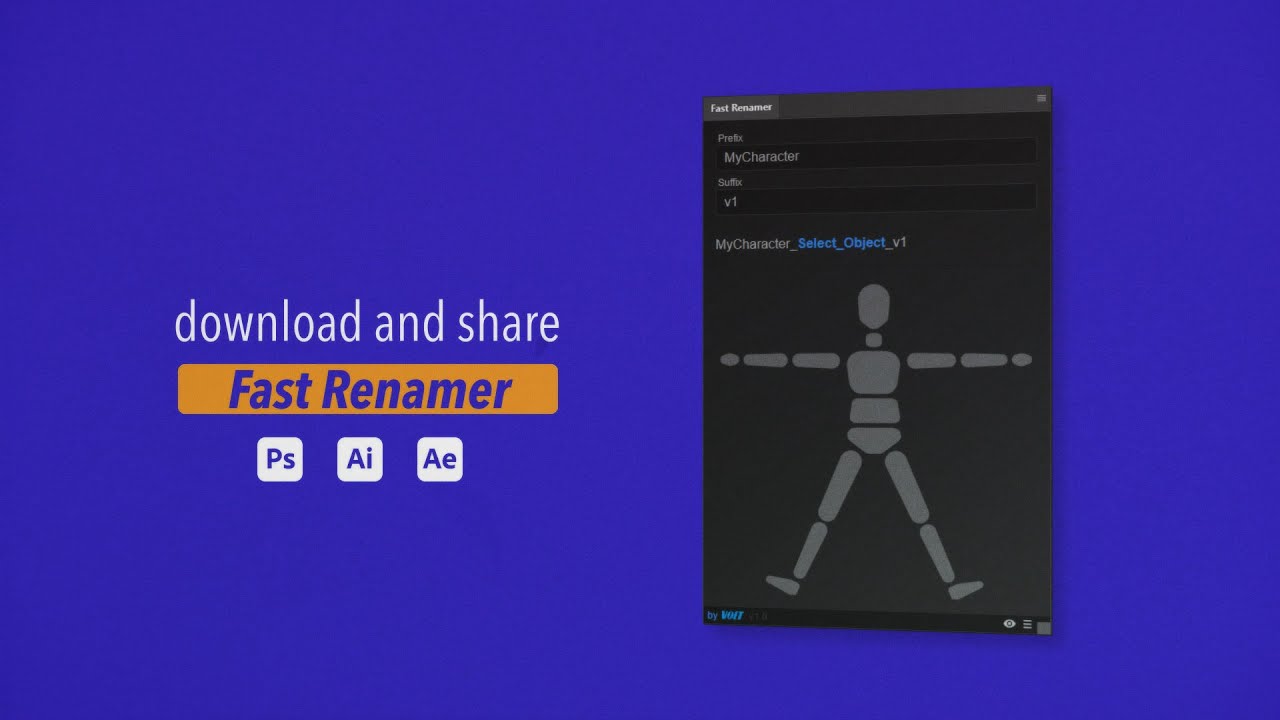Switch to the Fast Renamer tab
This screenshot has width=1280, height=720.
pos(741,108)
